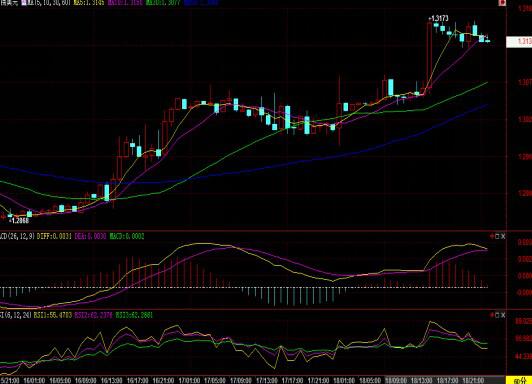Select the MACD(26,12,9) parameters label
The height and width of the screenshot is (384, 532).
(17, 236)
